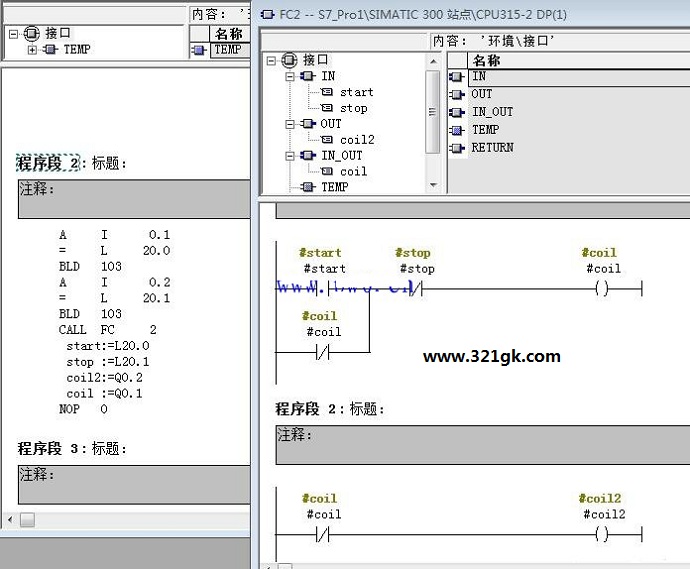Select the #stop normally closed contact
The image size is (690, 569).
coord(416,289)
